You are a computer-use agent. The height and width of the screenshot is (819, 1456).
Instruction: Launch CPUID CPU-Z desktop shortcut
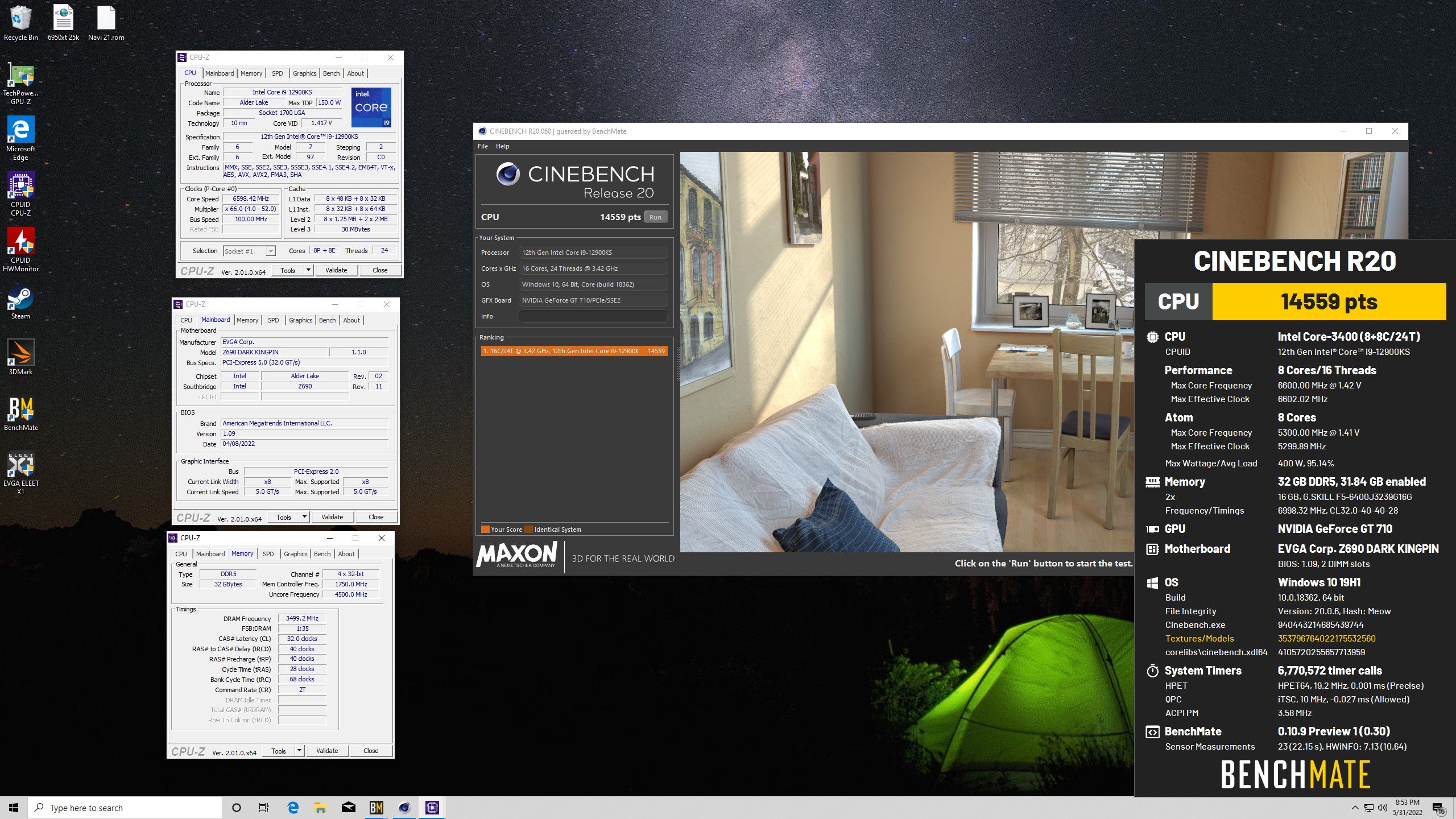click(x=20, y=195)
